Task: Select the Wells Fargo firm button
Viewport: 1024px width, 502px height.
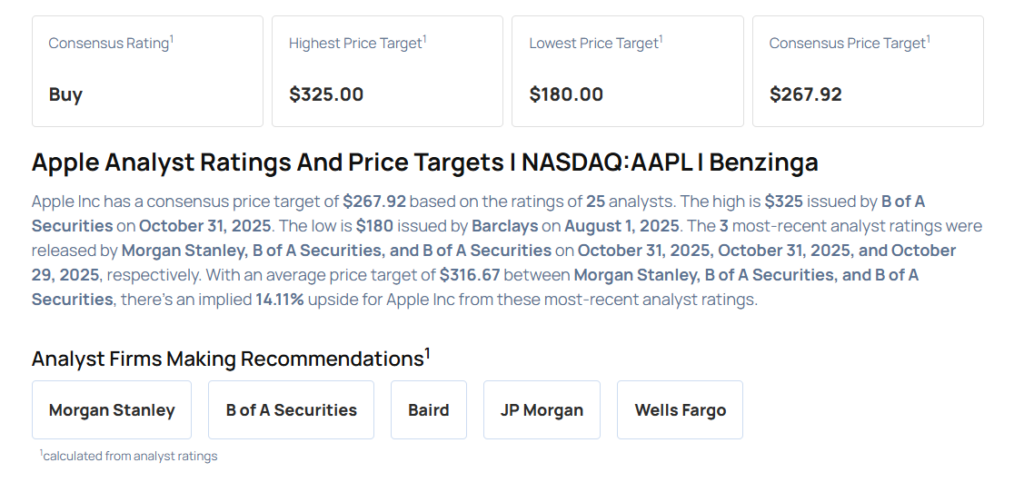Action: tap(680, 410)
